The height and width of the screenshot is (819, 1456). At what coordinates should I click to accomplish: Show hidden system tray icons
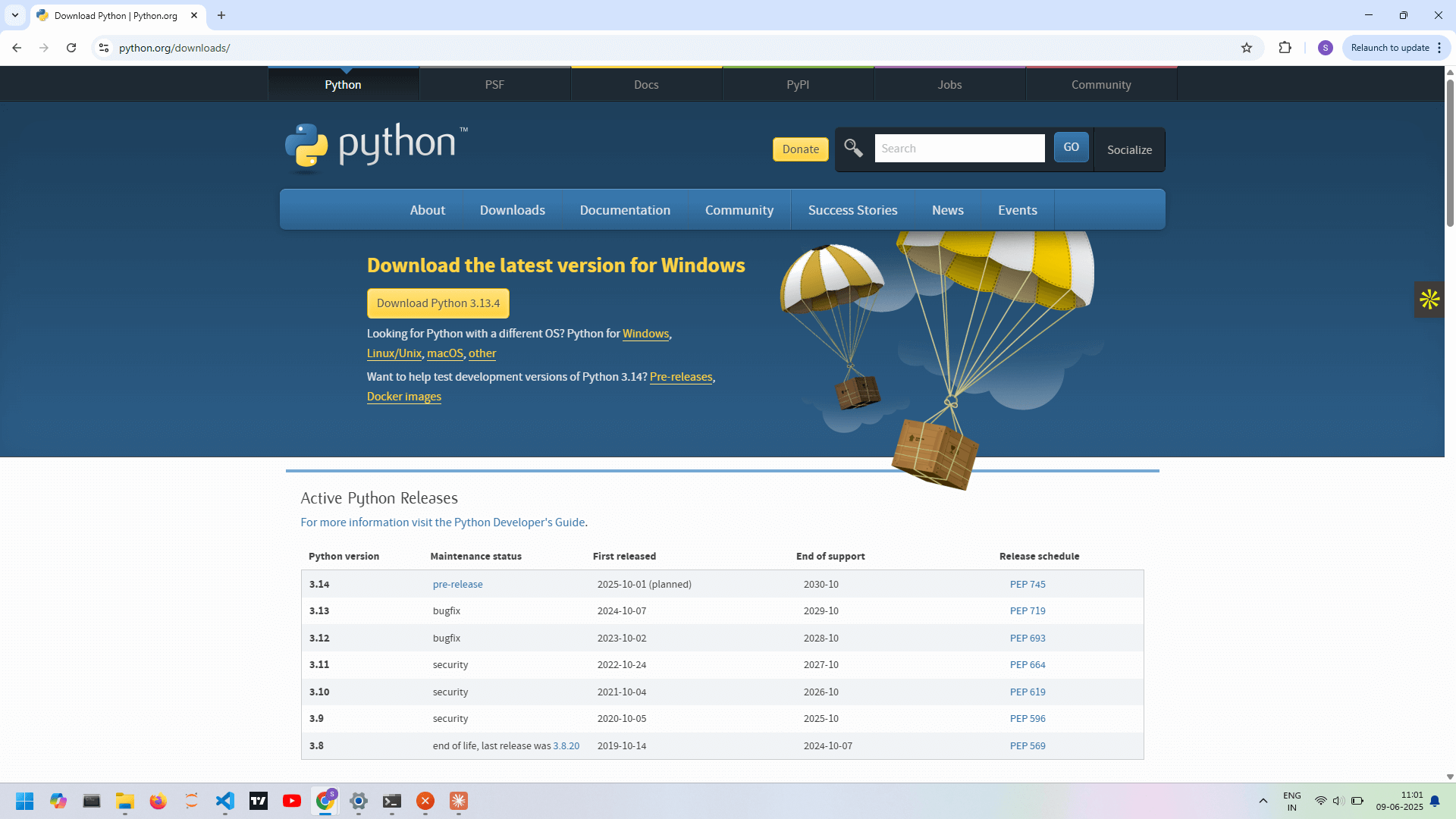click(x=1263, y=801)
